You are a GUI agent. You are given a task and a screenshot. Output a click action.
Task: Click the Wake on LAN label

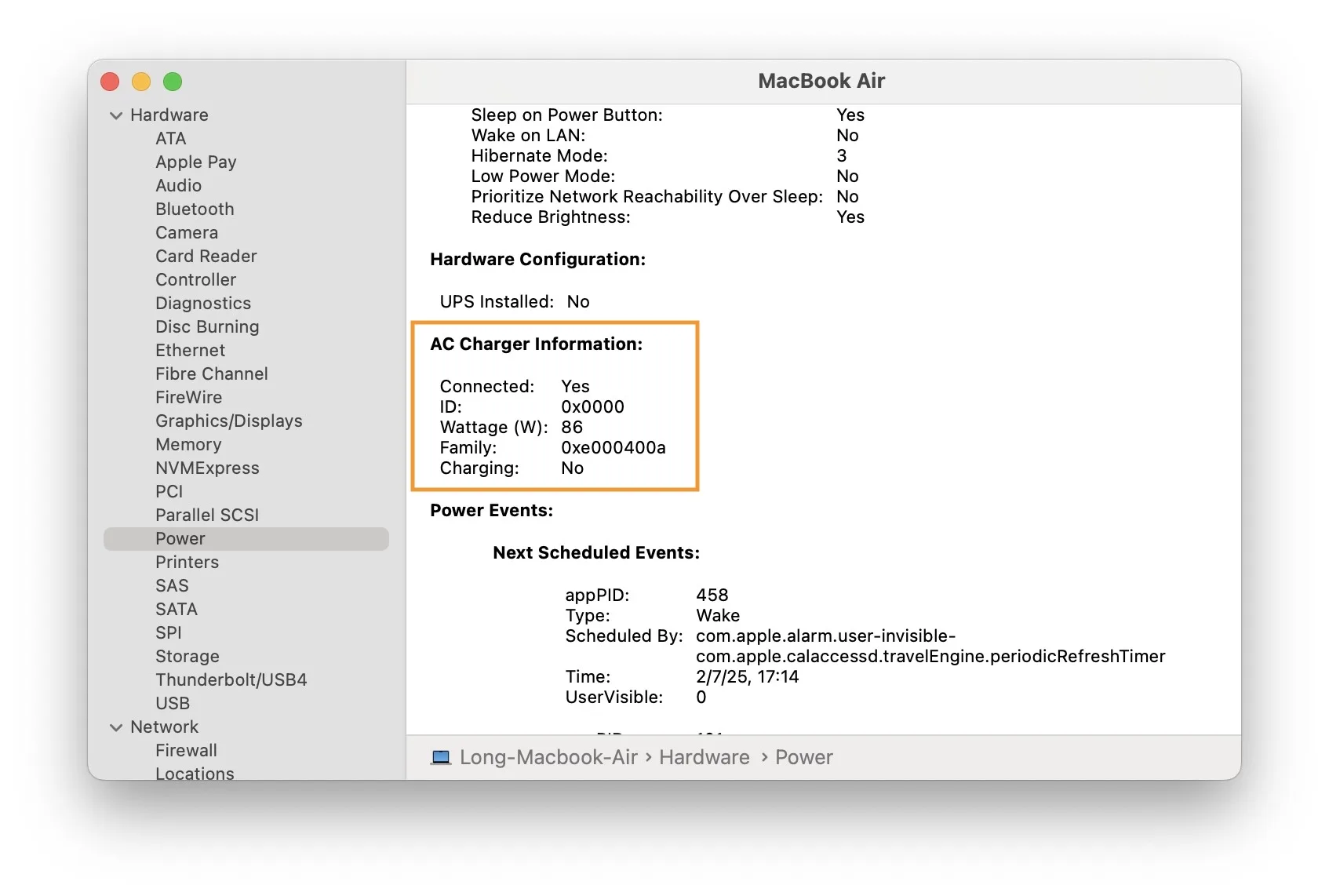[528, 136]
